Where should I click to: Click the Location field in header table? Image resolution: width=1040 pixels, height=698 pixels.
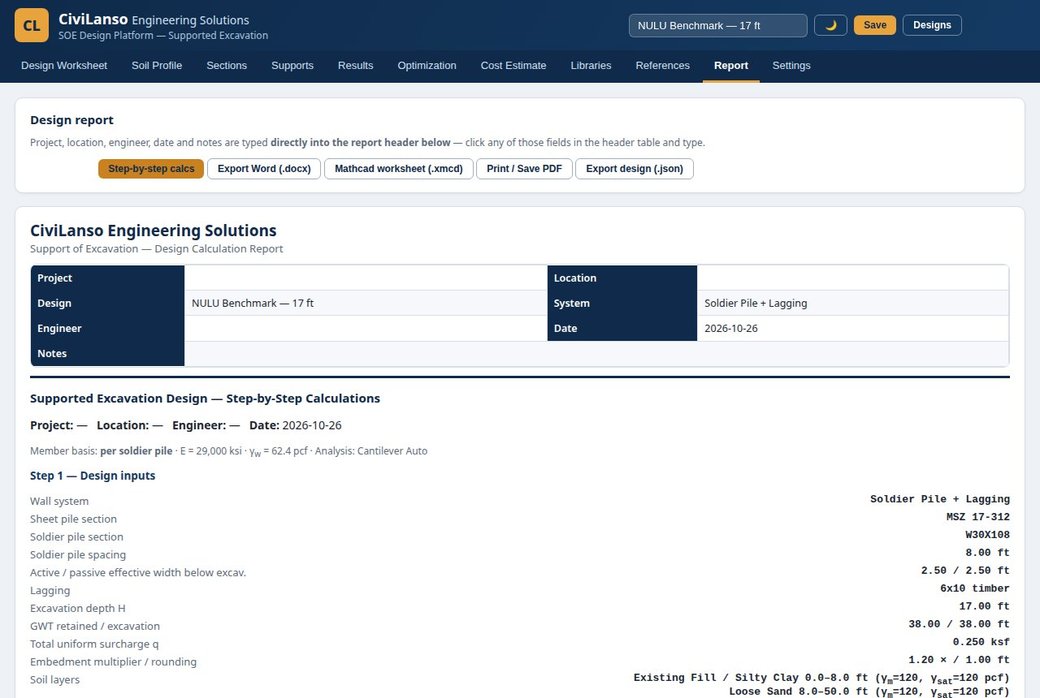(852, 278)
